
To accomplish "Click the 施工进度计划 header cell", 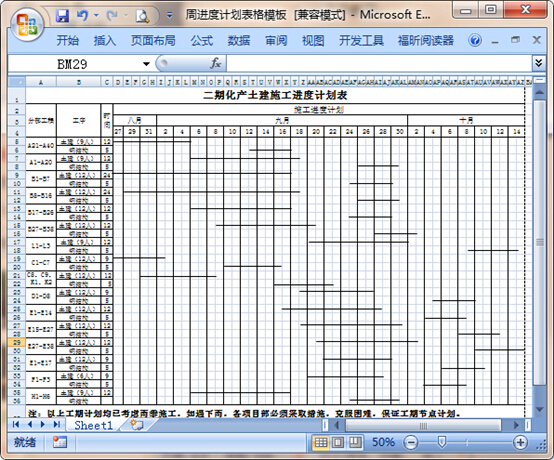I will [x=319, y=110].
